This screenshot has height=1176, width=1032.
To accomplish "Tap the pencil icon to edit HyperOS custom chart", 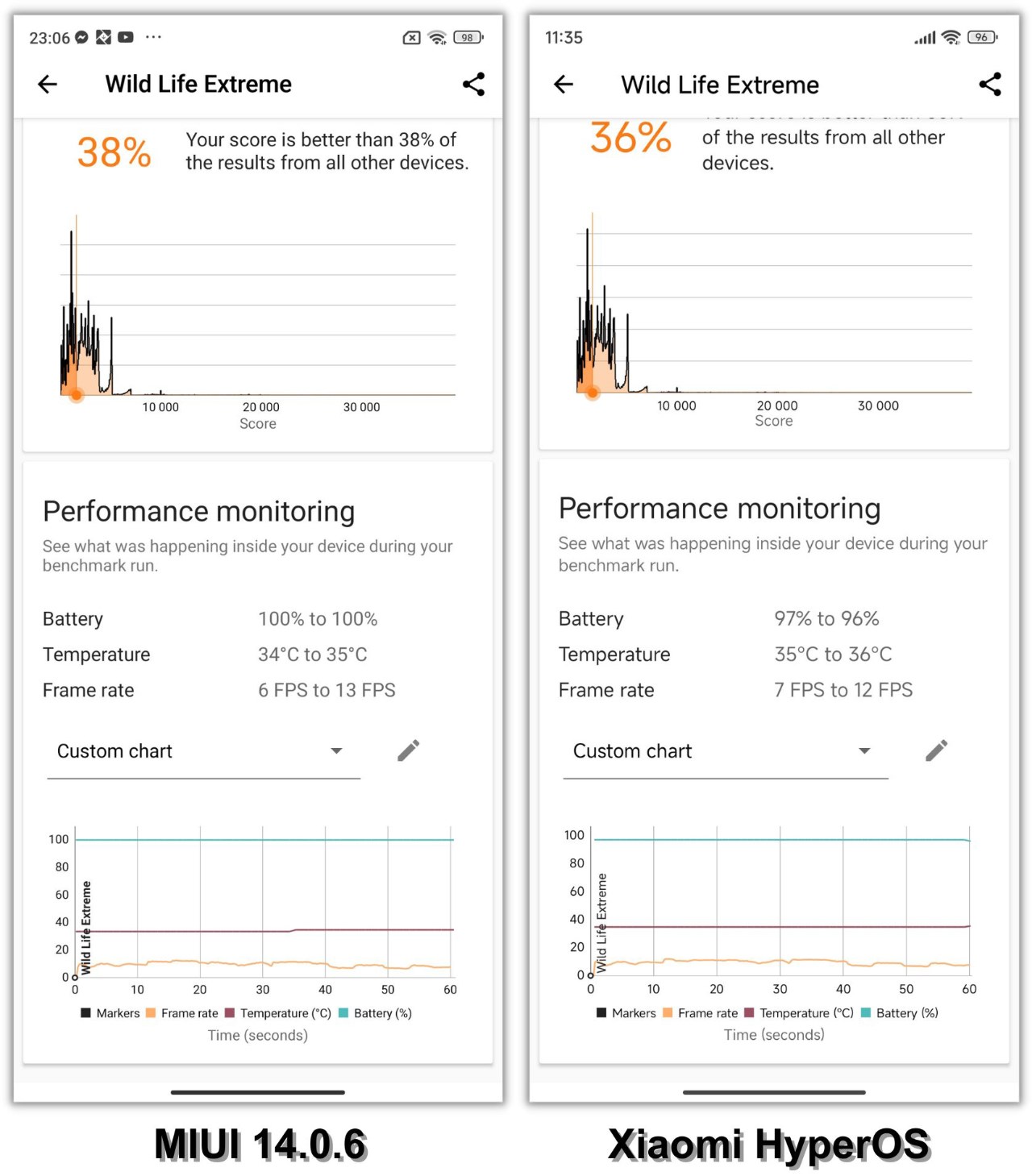I will [x=937, y=750].
